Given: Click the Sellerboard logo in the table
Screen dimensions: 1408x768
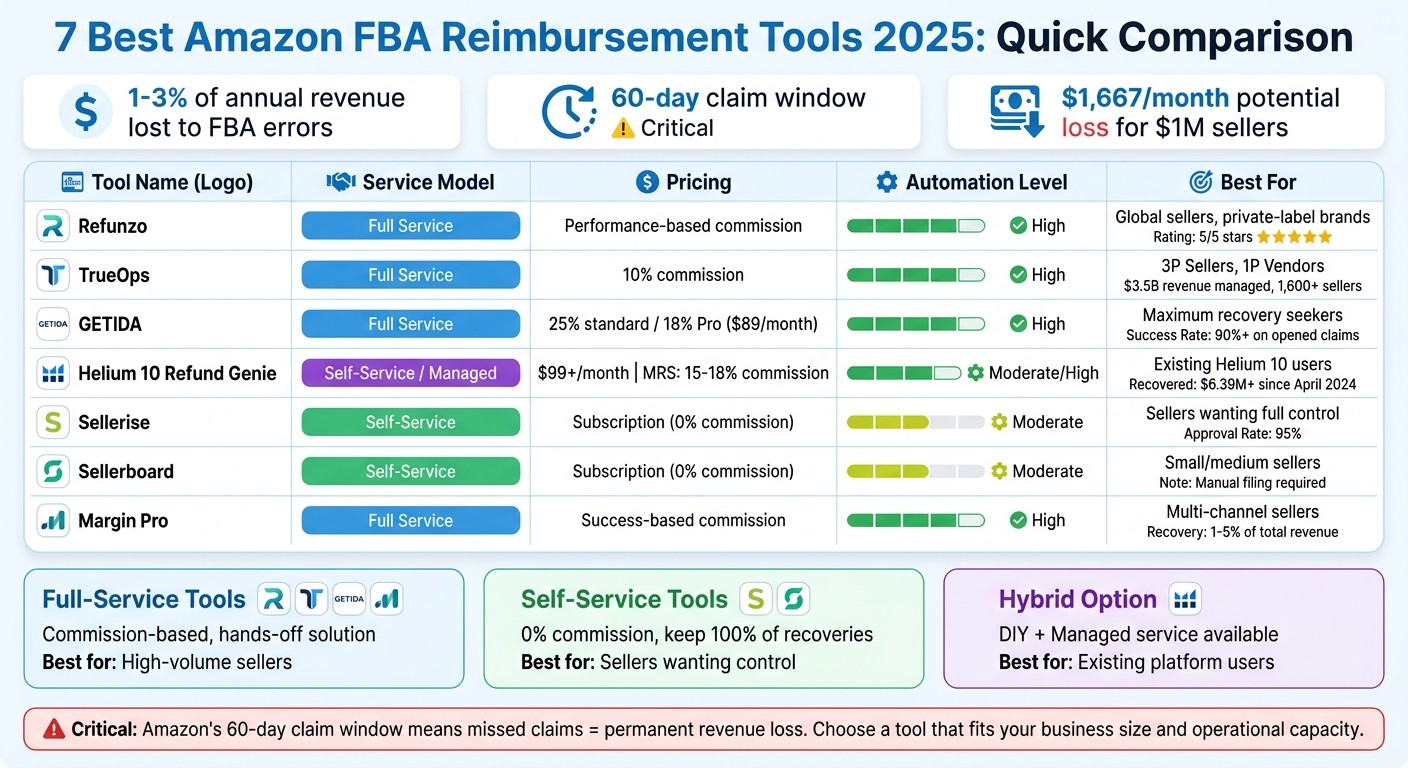Looking at the screenshot, I should coord(52,471).
